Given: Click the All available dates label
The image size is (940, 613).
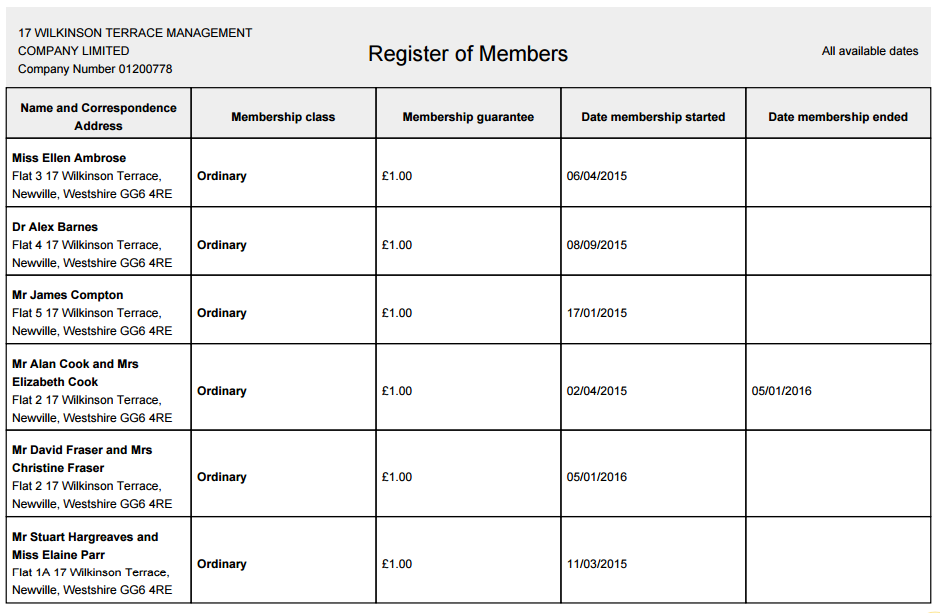Looking at the screenshot, I should [x=869, y=51].
